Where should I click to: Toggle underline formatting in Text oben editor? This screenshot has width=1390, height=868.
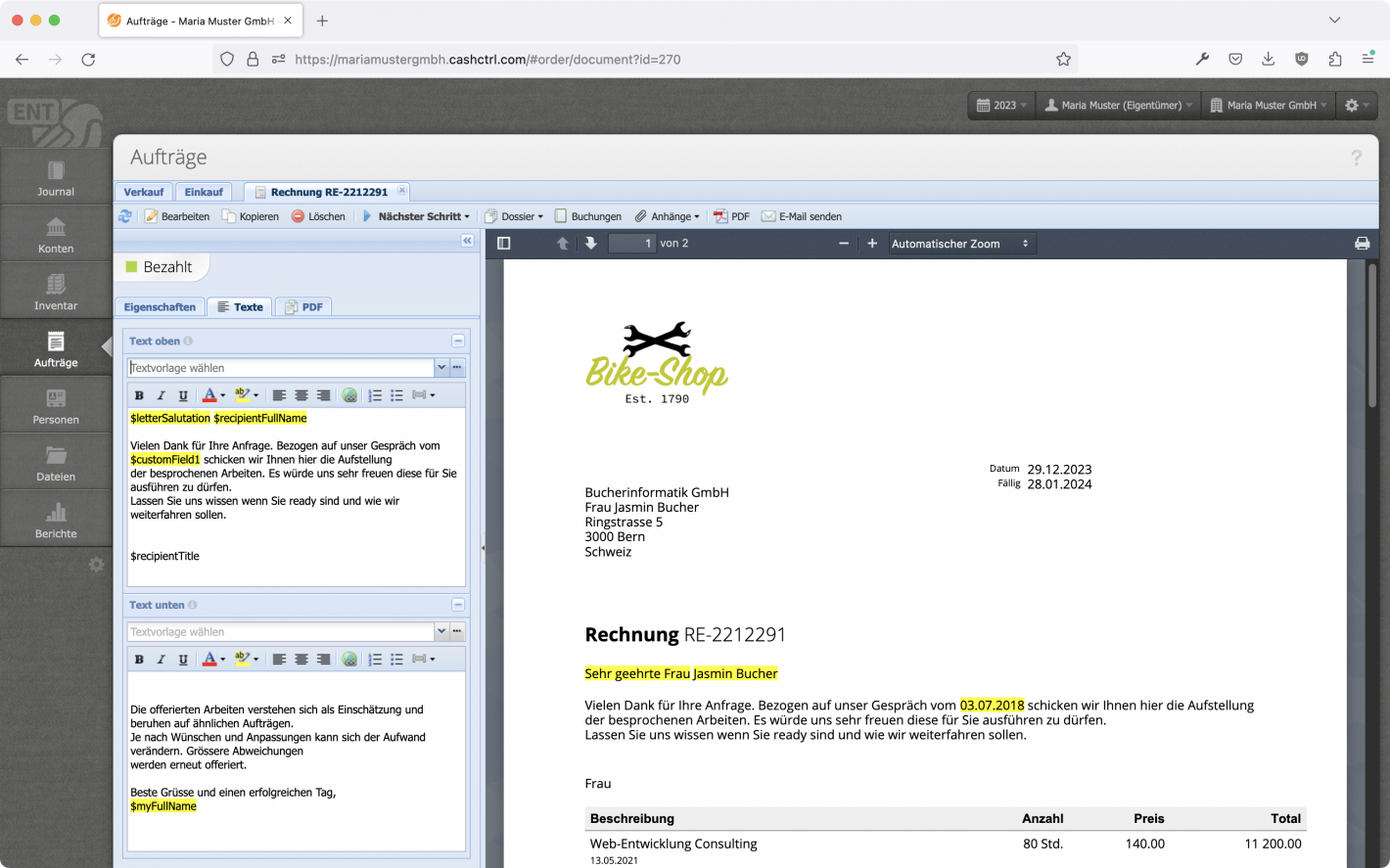183,394
